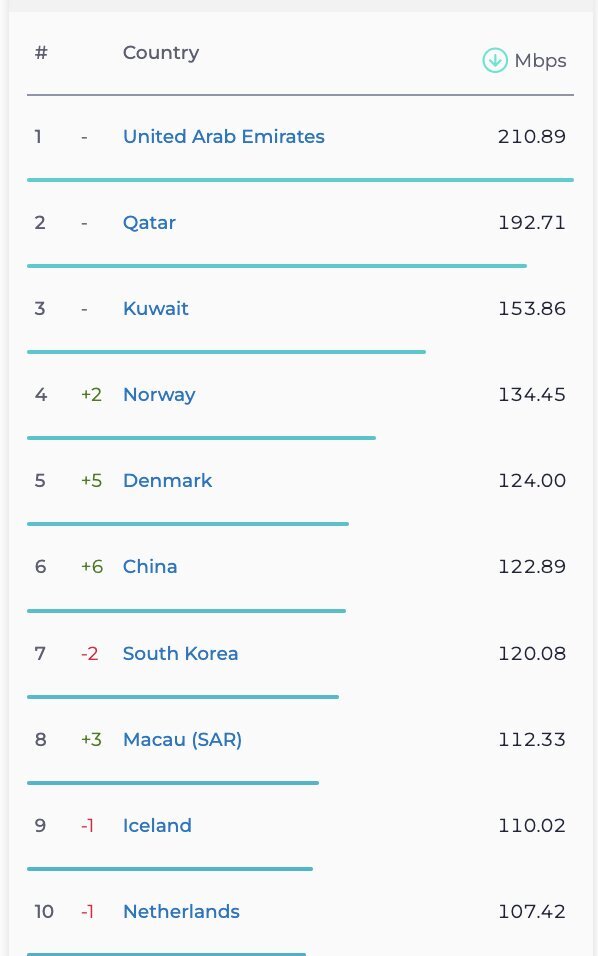Click the -2 indicator beside South Korea
The height and width of the screenshot is (956, 598).
pos(89,653)
